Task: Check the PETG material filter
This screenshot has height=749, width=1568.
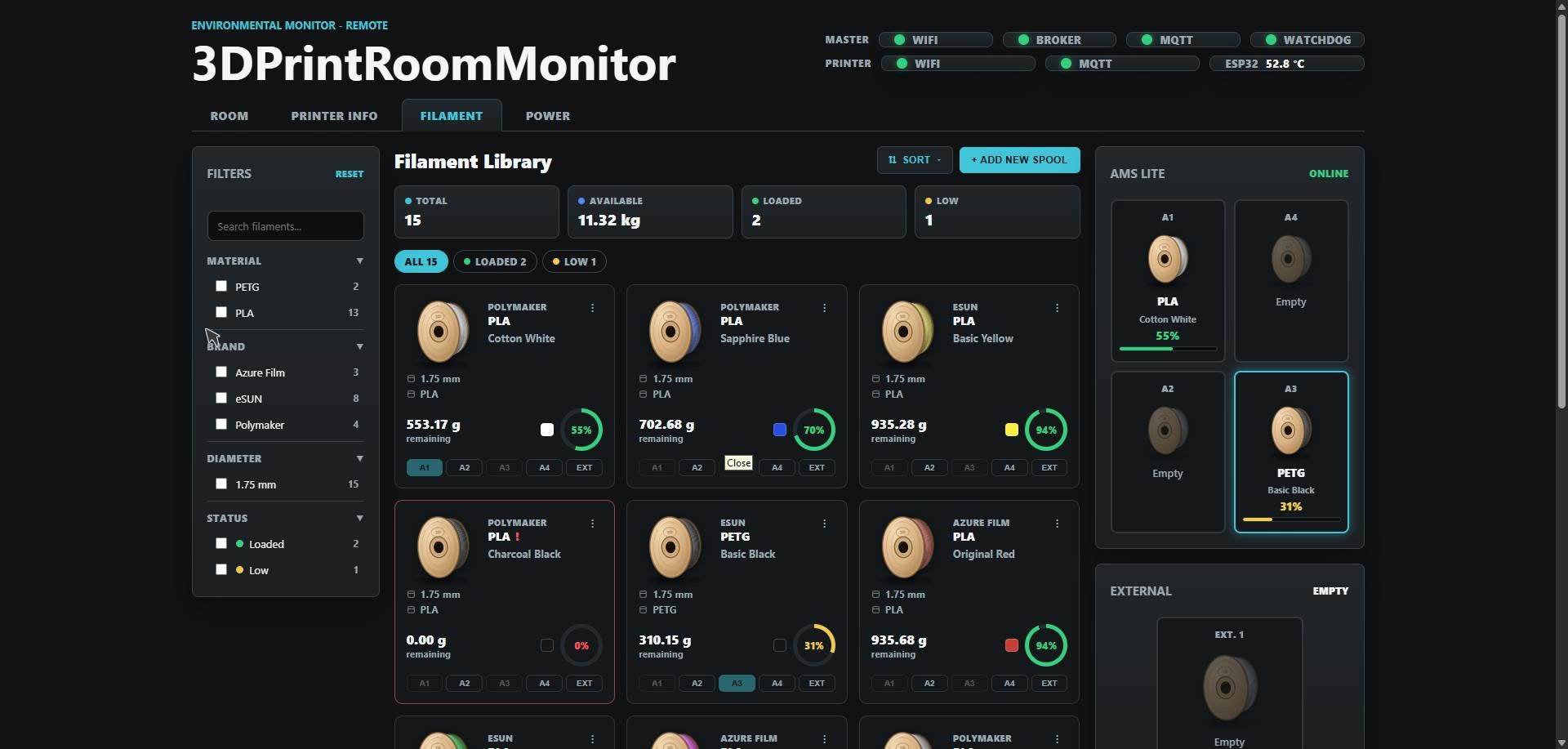Action: 221,286
